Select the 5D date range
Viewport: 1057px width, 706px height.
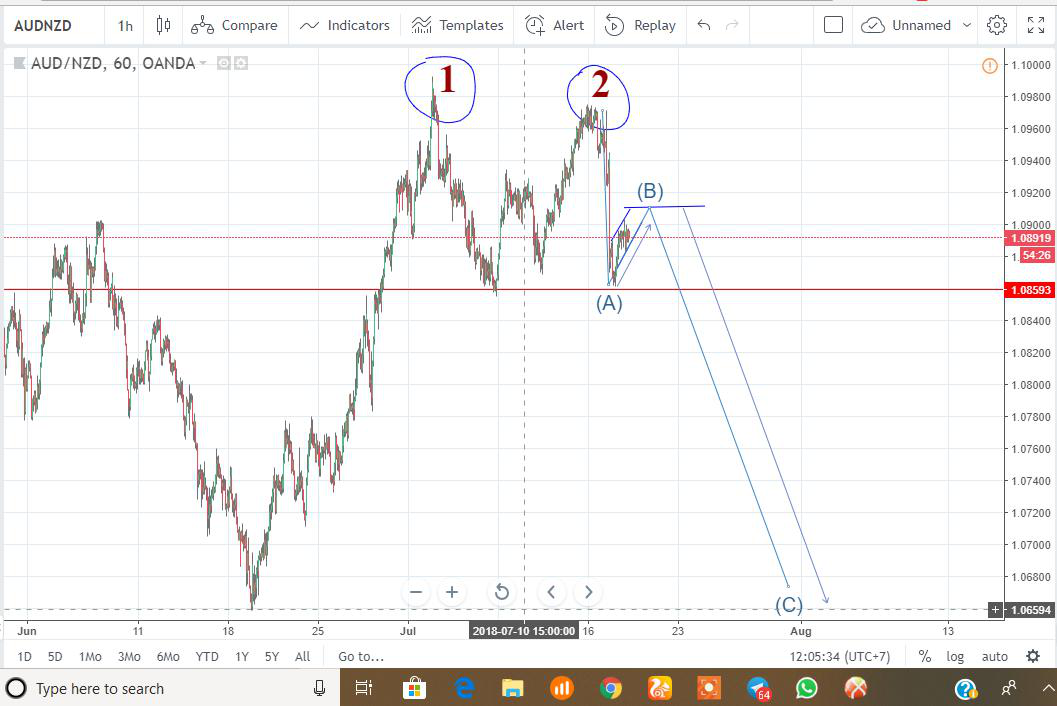55,656
